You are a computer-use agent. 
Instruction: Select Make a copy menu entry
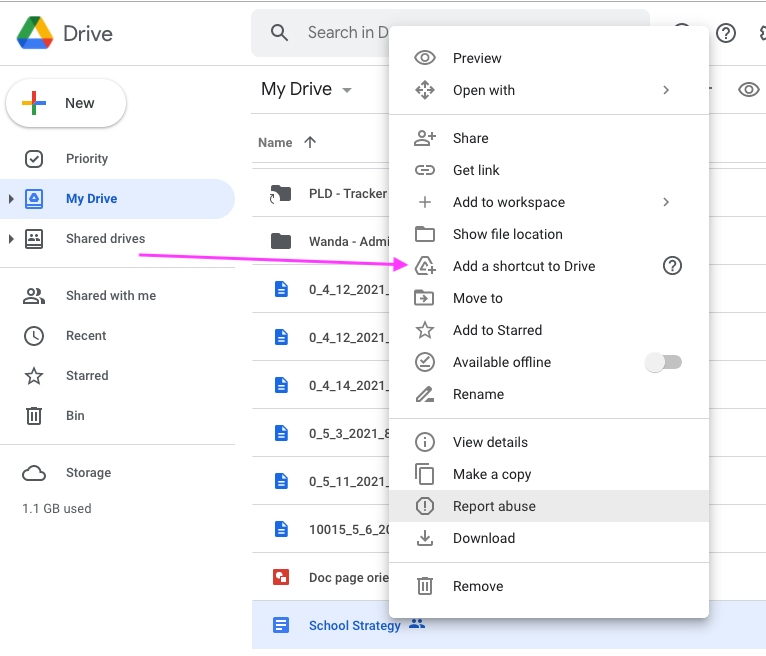[549, 474]
